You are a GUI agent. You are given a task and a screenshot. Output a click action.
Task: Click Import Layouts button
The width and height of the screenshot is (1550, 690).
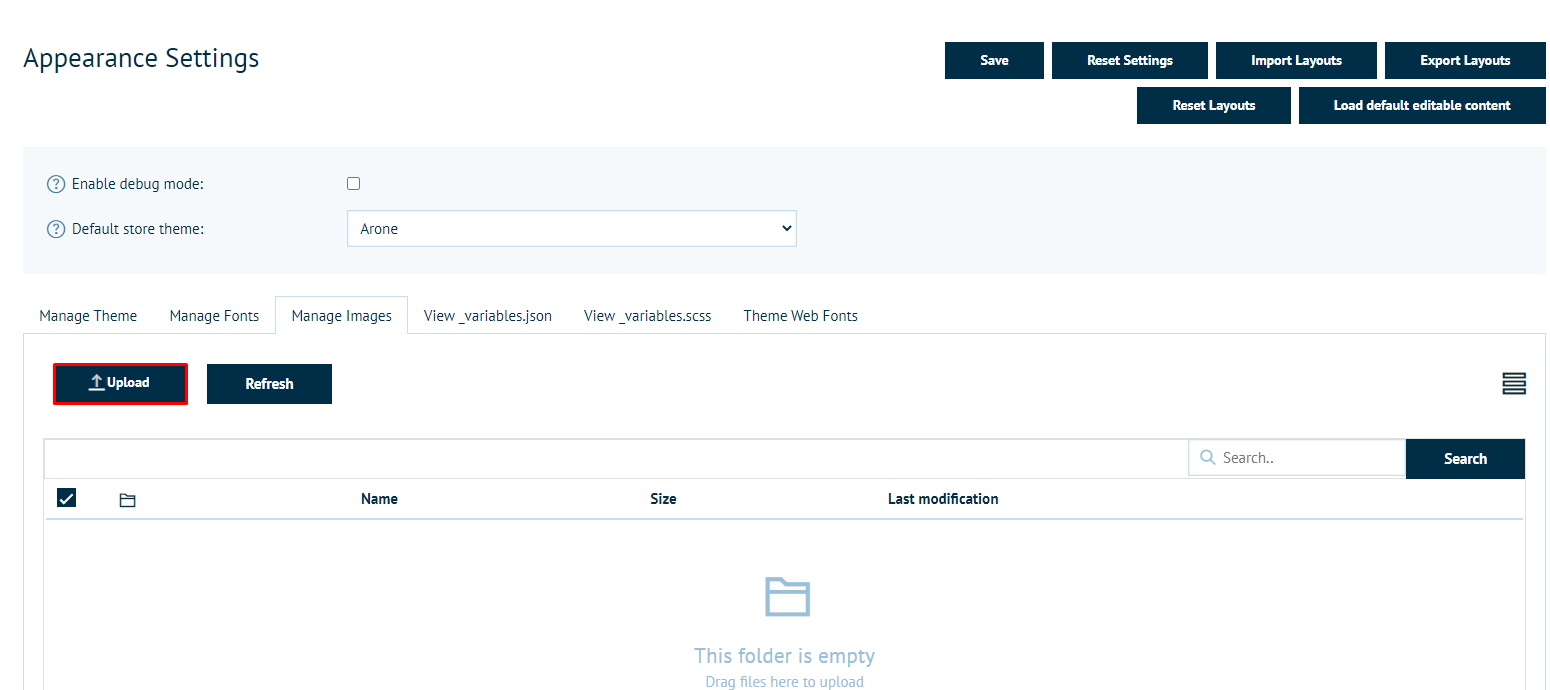point(1296,61)
